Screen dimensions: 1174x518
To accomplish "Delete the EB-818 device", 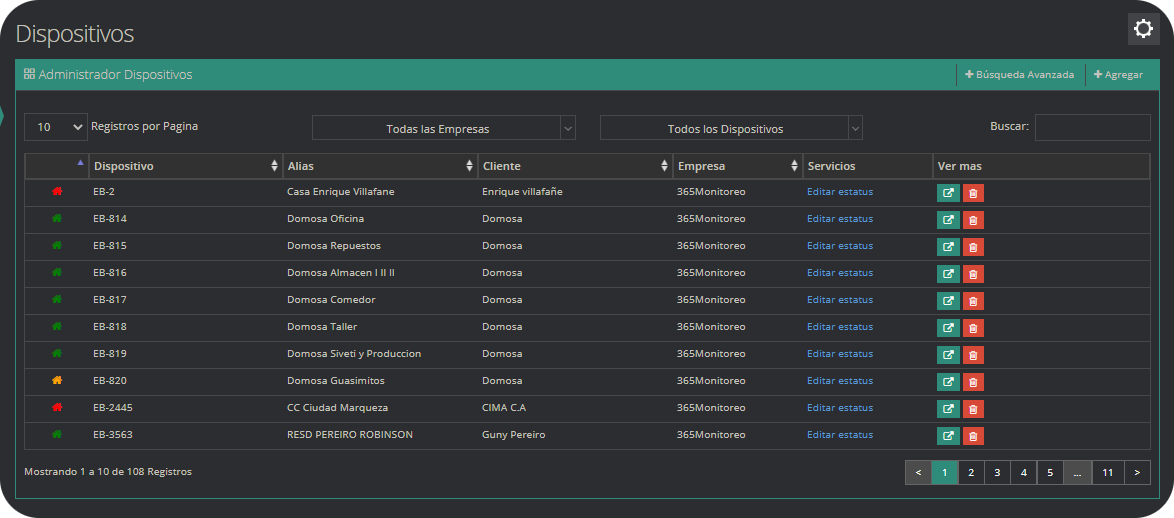I will click(973, 328).
